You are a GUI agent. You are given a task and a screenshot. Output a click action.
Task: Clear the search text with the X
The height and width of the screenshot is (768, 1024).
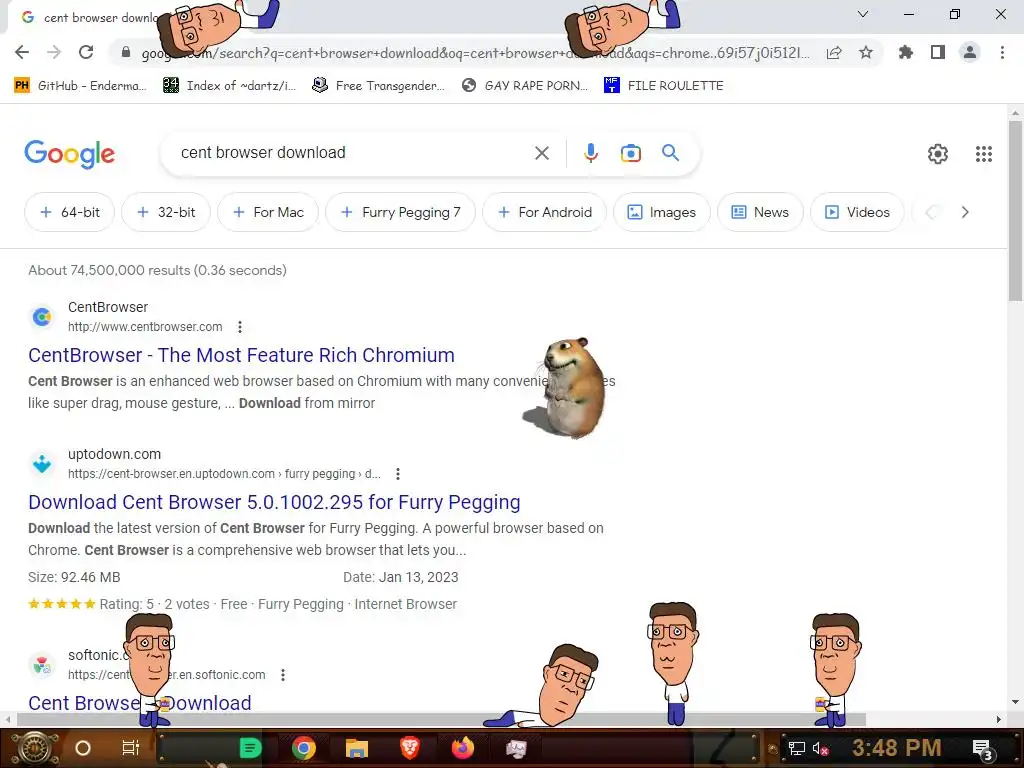[x=541, y=153]
